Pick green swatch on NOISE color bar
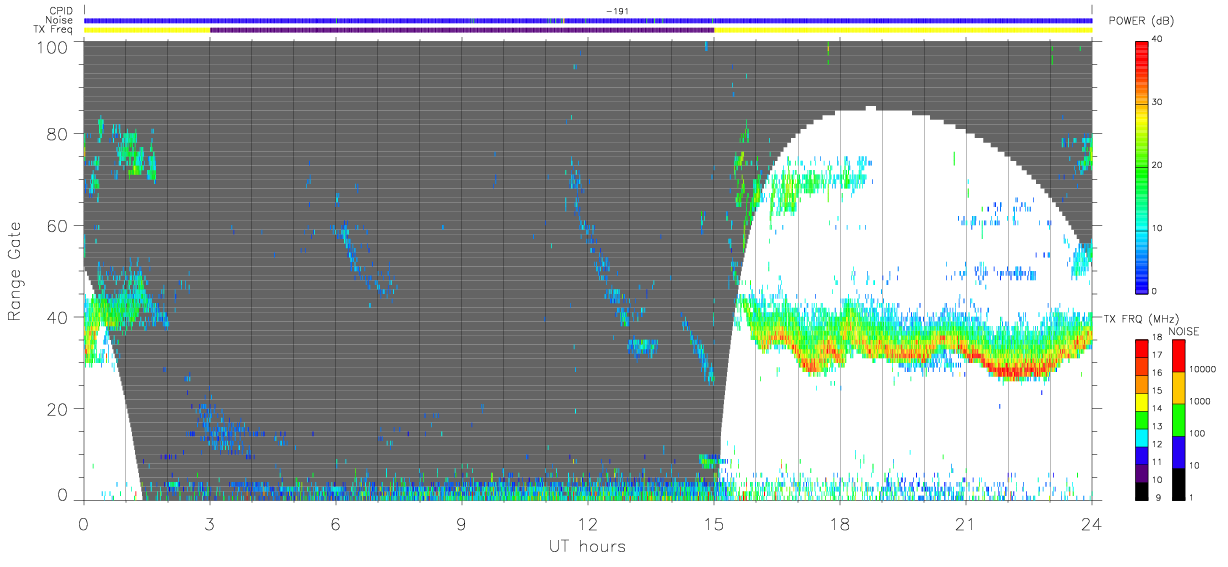 1178,419
